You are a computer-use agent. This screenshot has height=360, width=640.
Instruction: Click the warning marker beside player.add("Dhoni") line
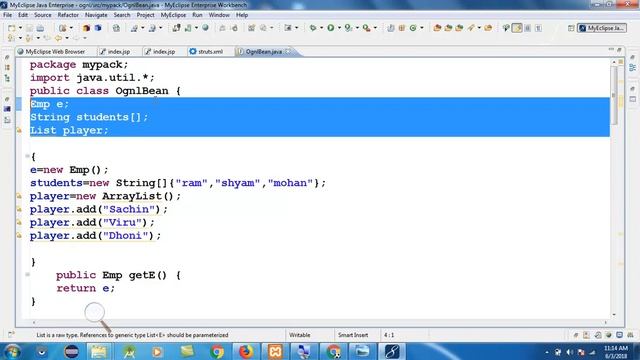point(19,236)
